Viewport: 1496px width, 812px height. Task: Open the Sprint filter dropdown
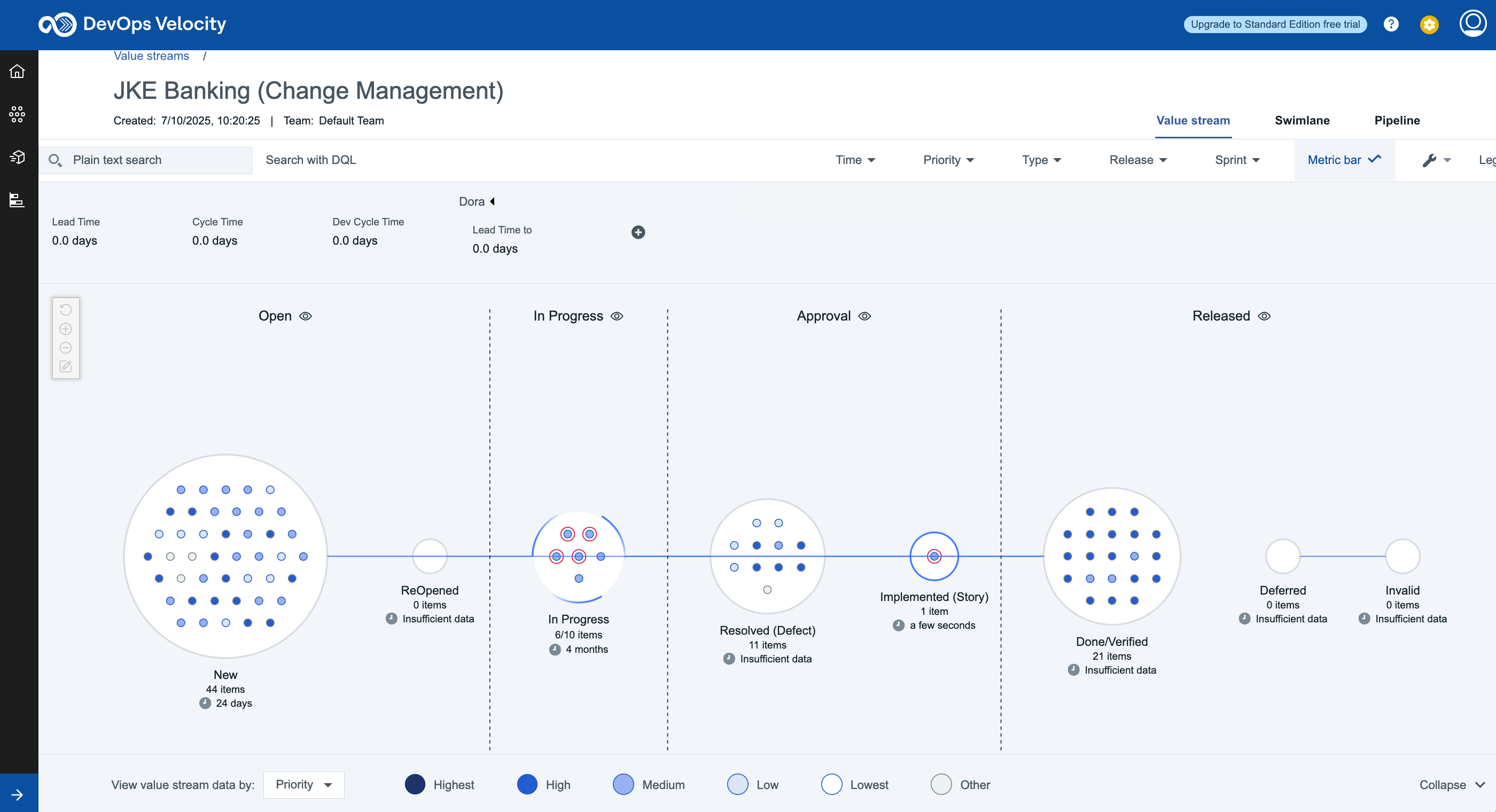click(x=1237, y=160)
